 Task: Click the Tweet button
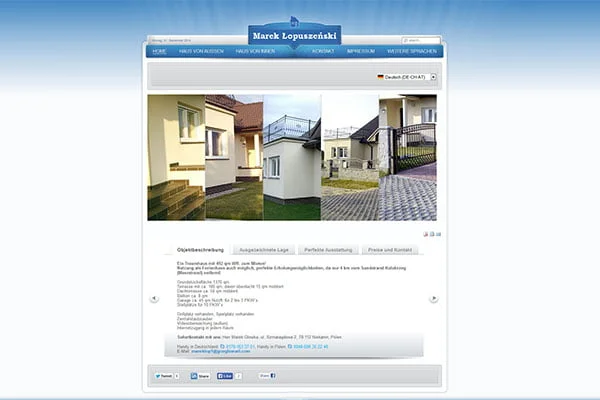(163, 376)
